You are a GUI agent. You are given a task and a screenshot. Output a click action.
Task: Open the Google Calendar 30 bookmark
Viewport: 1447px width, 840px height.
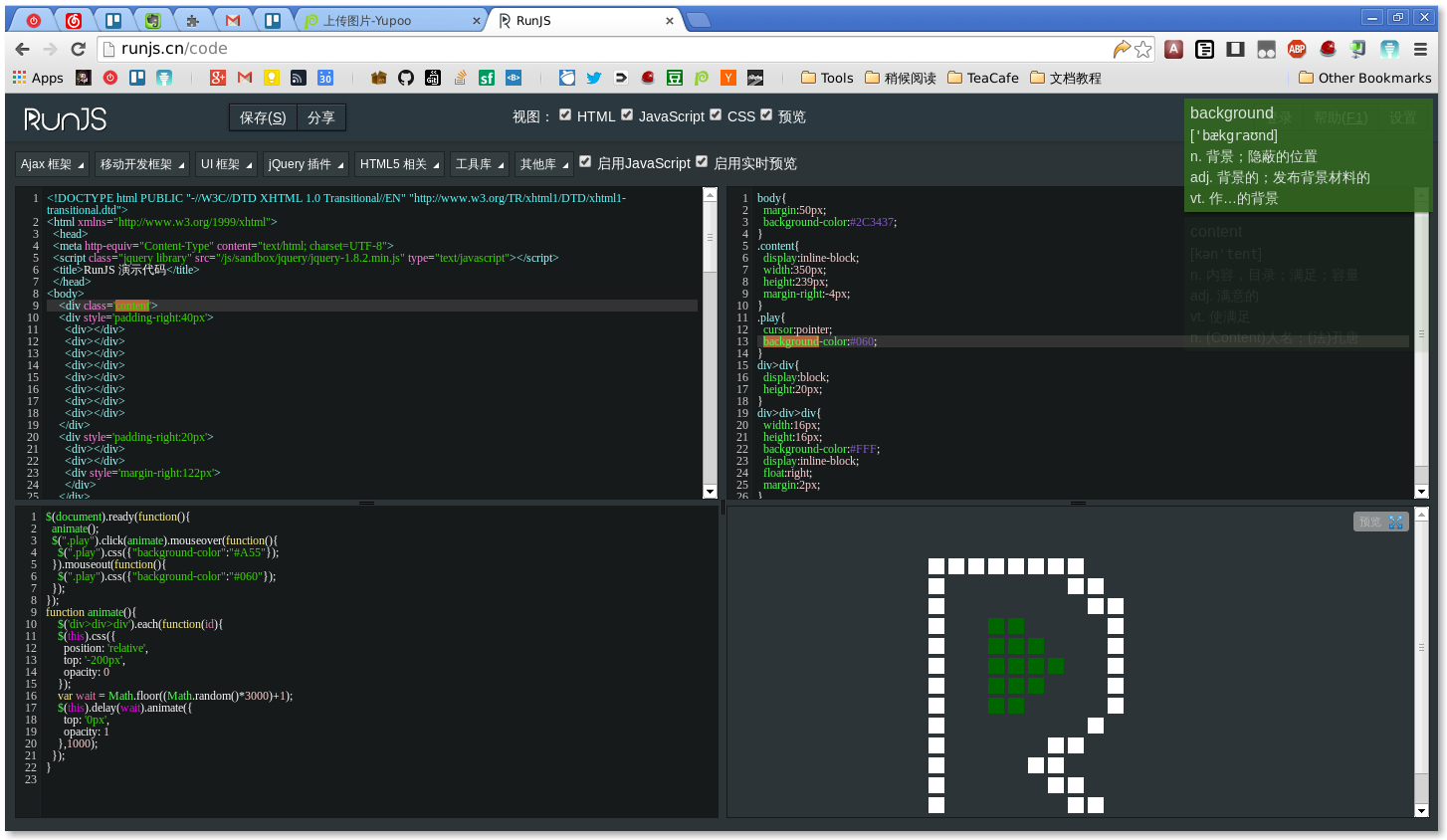click(x=325, y=78)
